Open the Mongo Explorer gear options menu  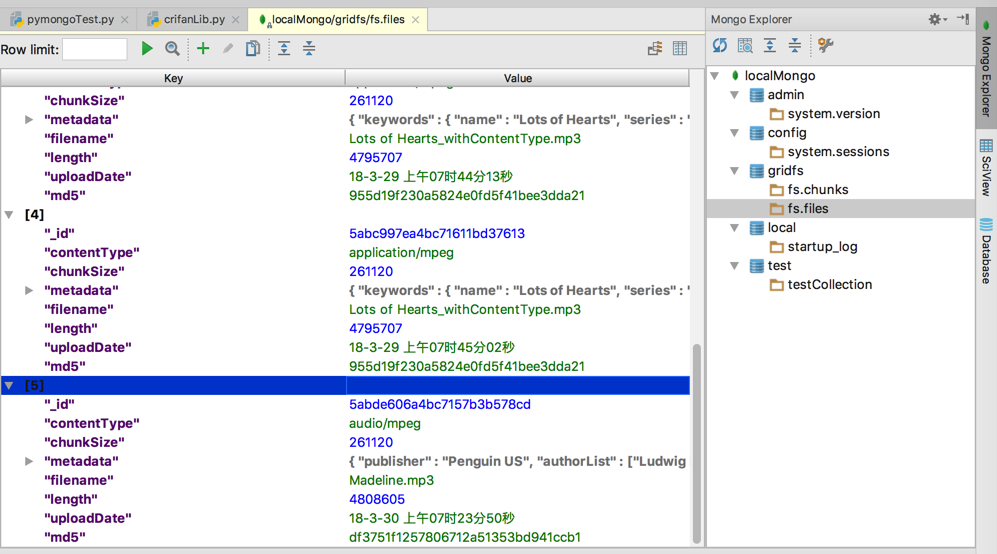[936, 19]
